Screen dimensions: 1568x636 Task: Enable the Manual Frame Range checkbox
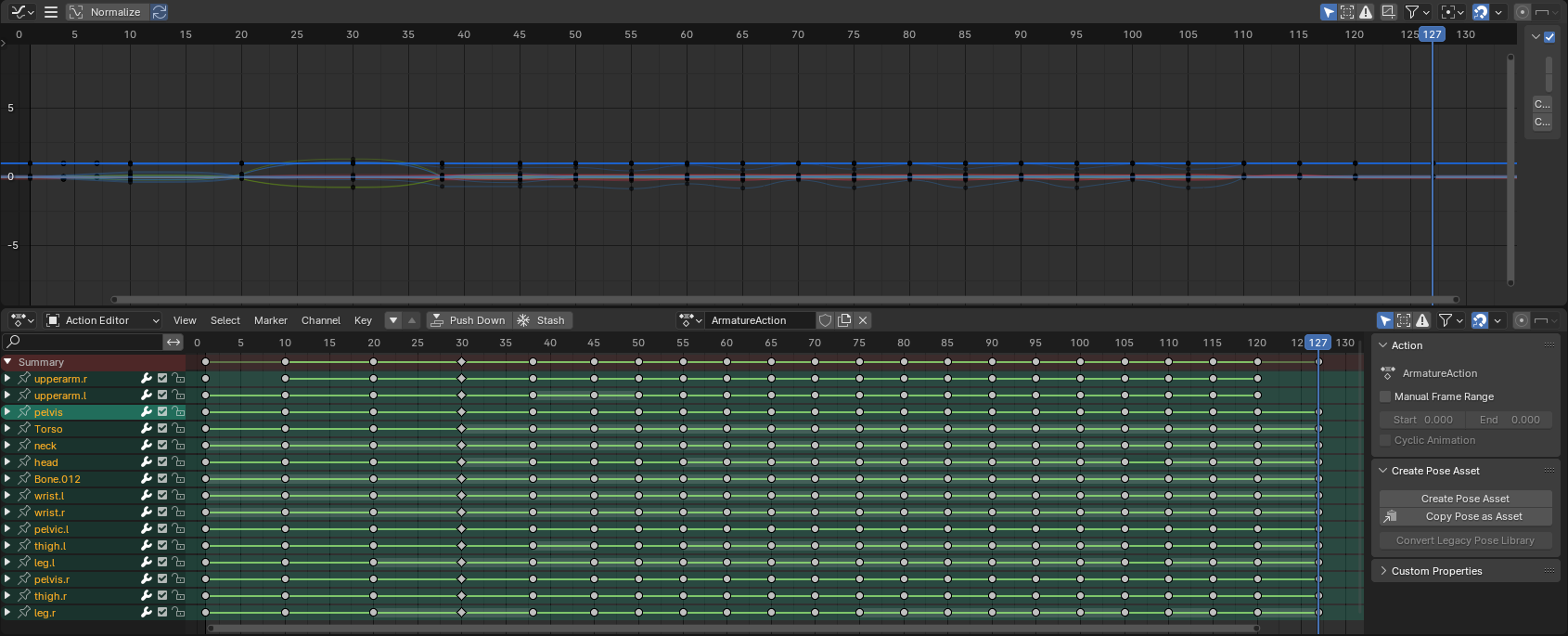[1385, 396]
